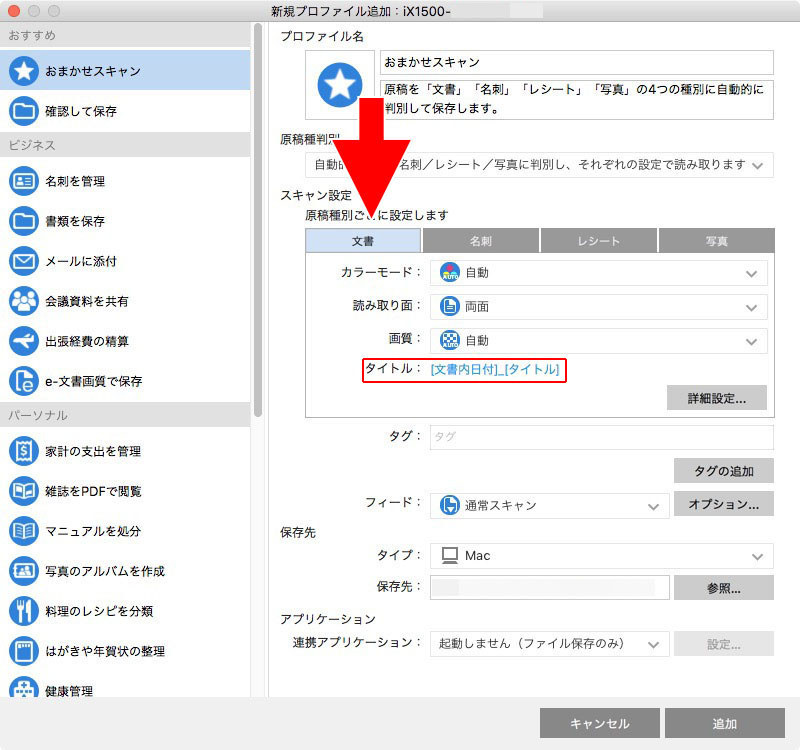The width and height of the screenshot is (800, 750).
Task: Expand the 読み取り面 scanning side dropdown
Action: pyautogui.click(x=598, y=307)
